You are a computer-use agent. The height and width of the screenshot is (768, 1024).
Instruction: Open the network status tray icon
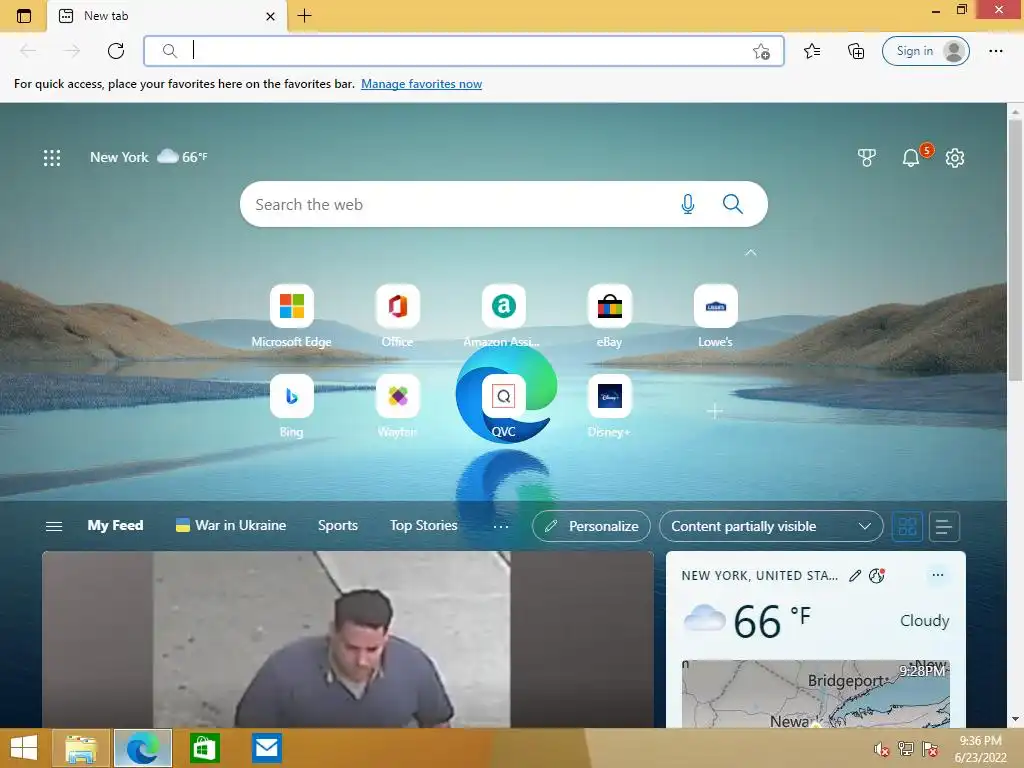tap(906, 749)
